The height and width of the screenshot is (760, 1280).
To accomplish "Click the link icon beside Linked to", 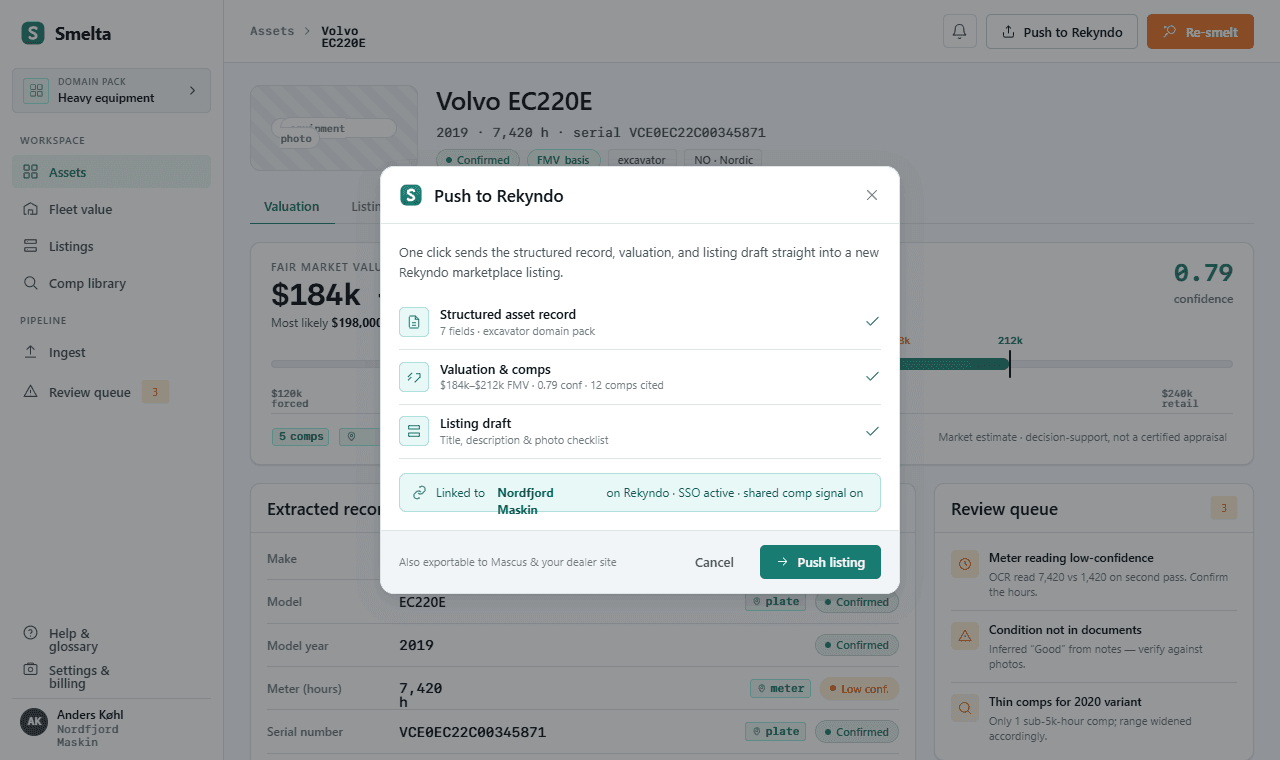I will (420, 493).
